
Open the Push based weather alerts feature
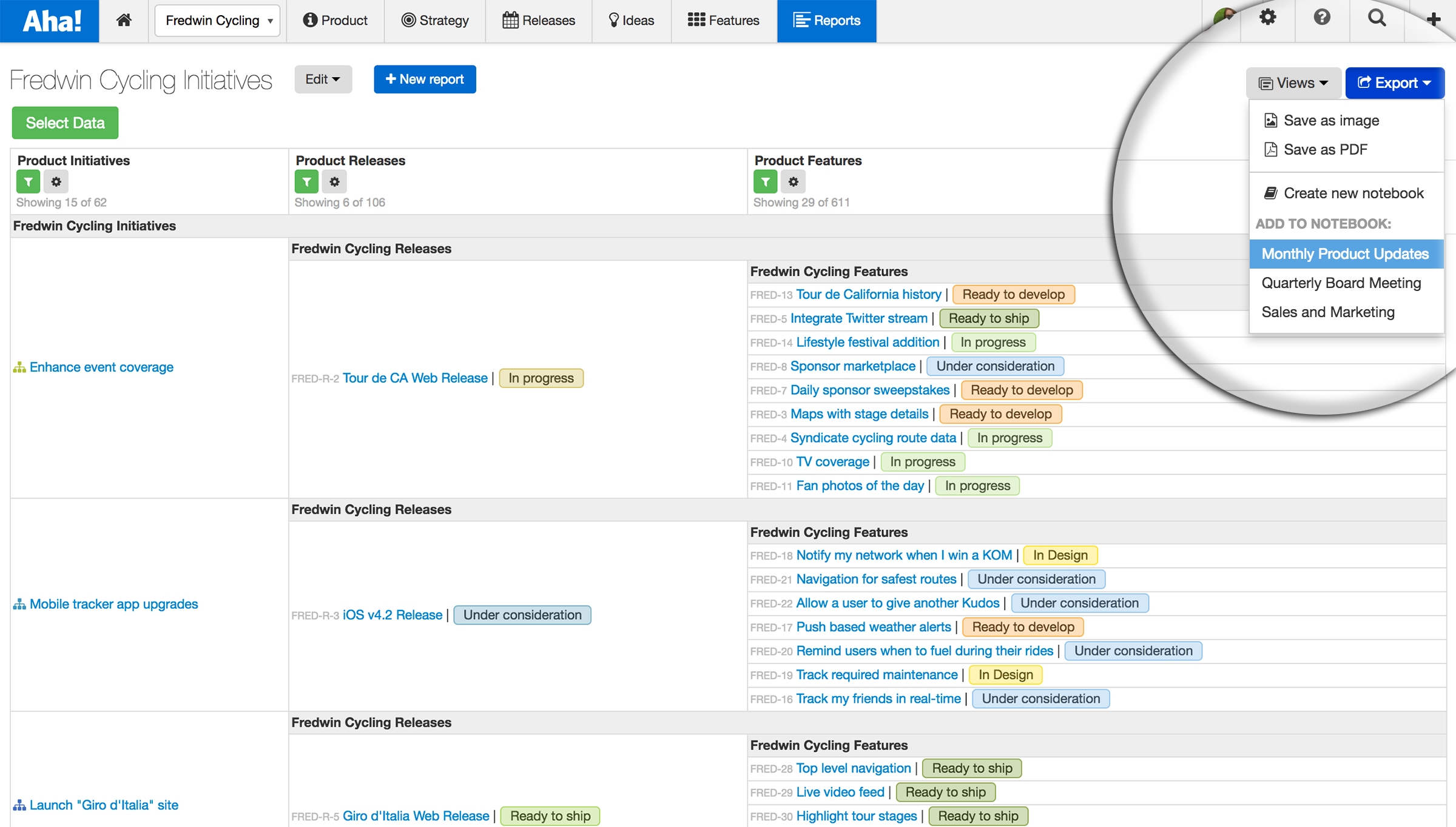click(x=874, y=628)
